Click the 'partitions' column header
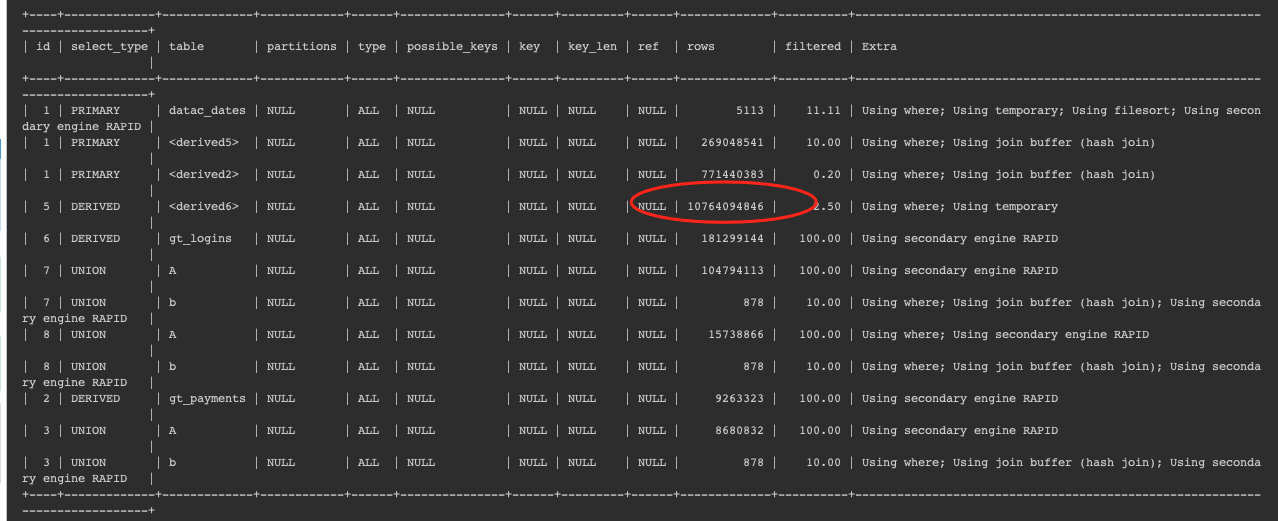 (301, 47)
